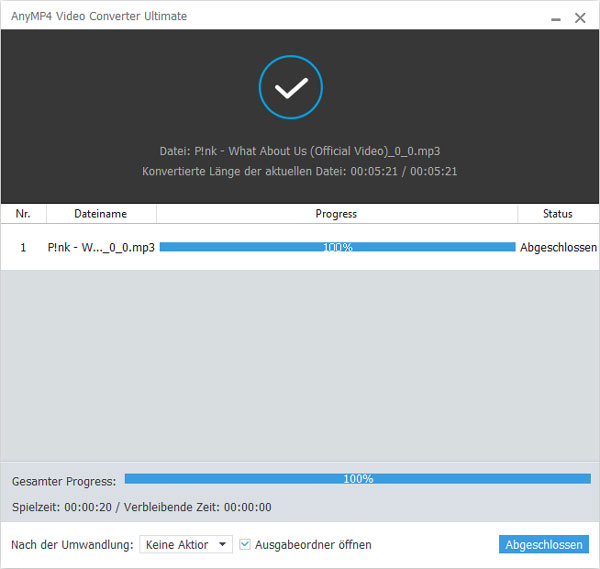Click the Status column header

[558, 214]
